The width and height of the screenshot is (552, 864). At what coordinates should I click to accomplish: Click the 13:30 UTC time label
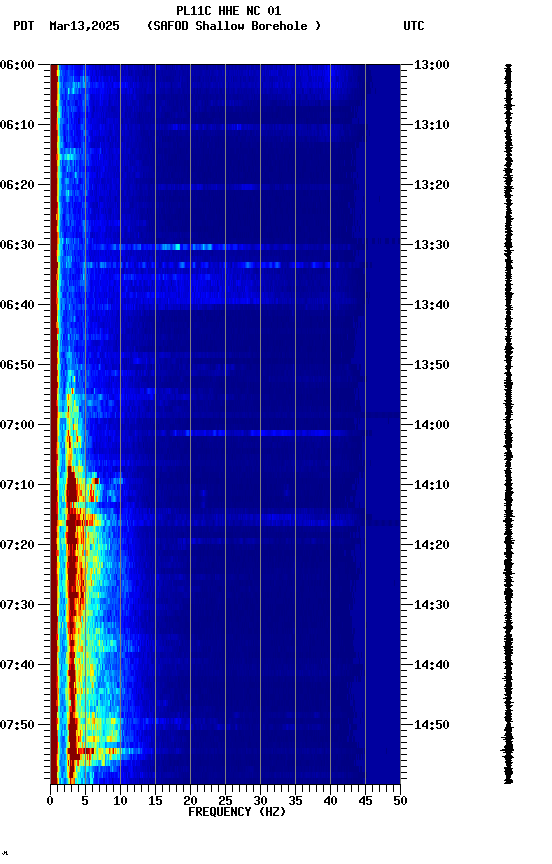(x=432, y=245)
